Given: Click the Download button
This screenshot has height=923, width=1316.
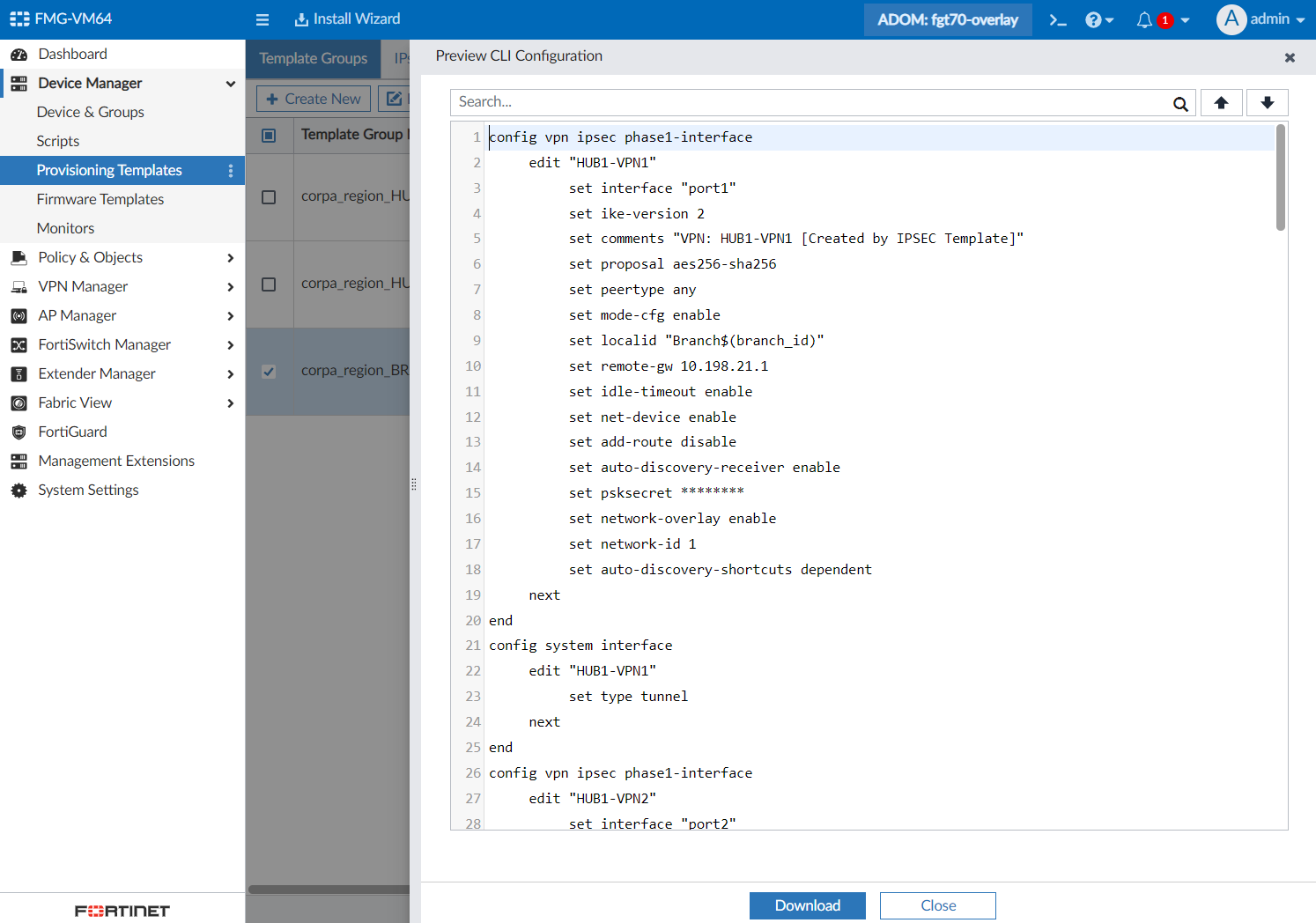Looking at the screenshot, I should 807,905.
